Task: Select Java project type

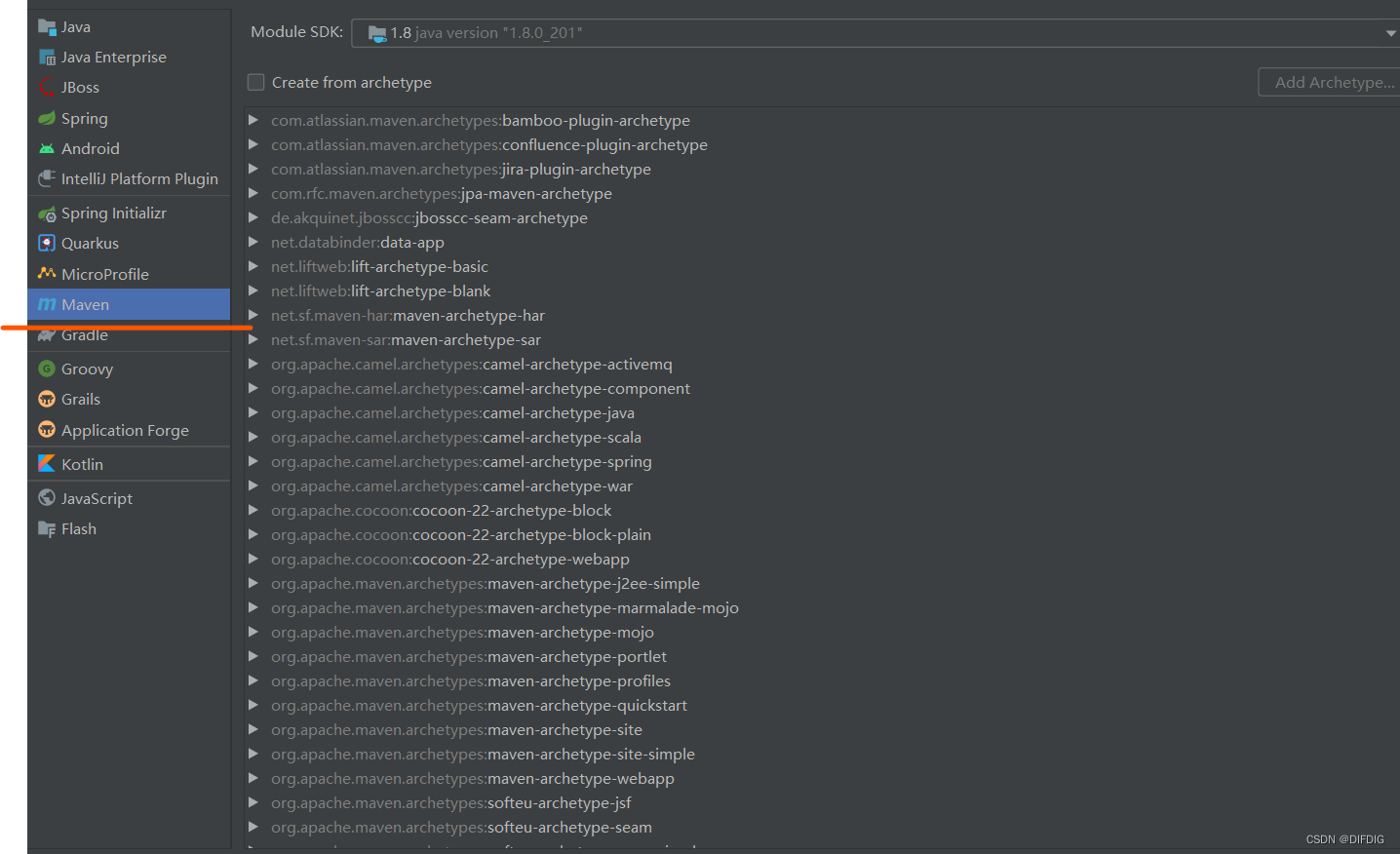Action: tap(129, 26)
